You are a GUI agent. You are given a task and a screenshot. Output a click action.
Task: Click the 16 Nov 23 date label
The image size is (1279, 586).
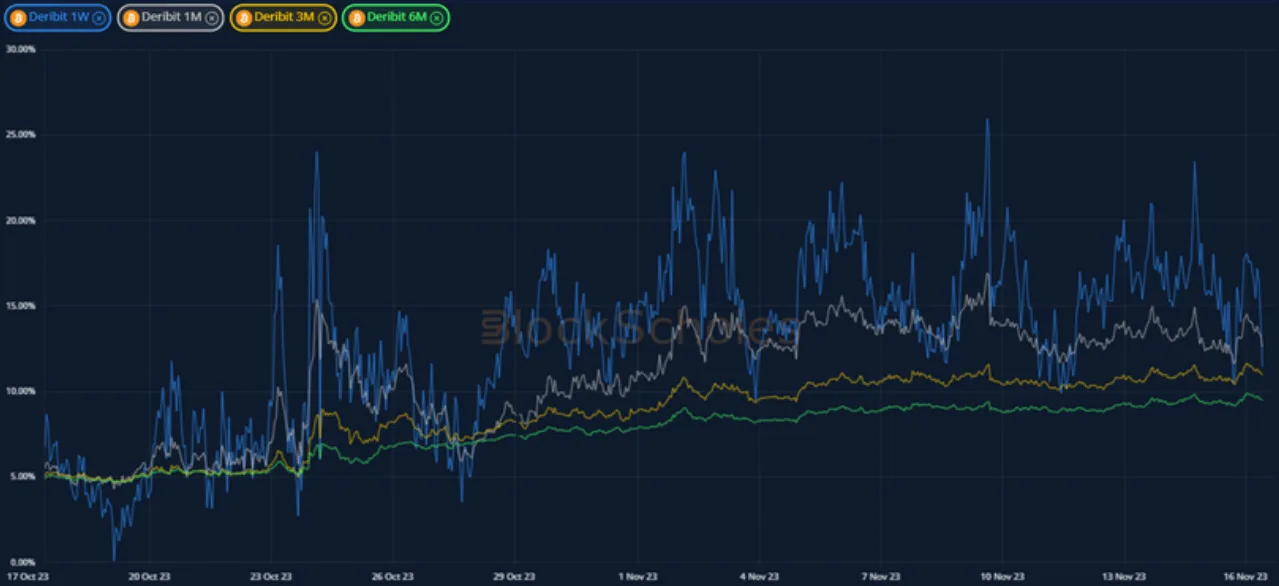(1247, 577)
